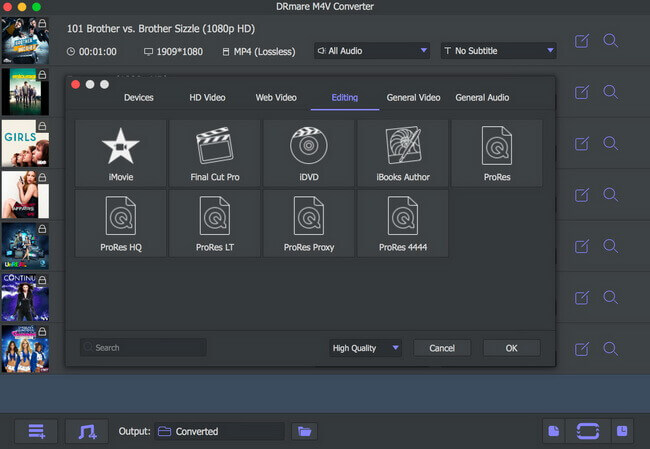650x449 pixels.
Task: Switch to the Devices tab
Action: point(138,97)
